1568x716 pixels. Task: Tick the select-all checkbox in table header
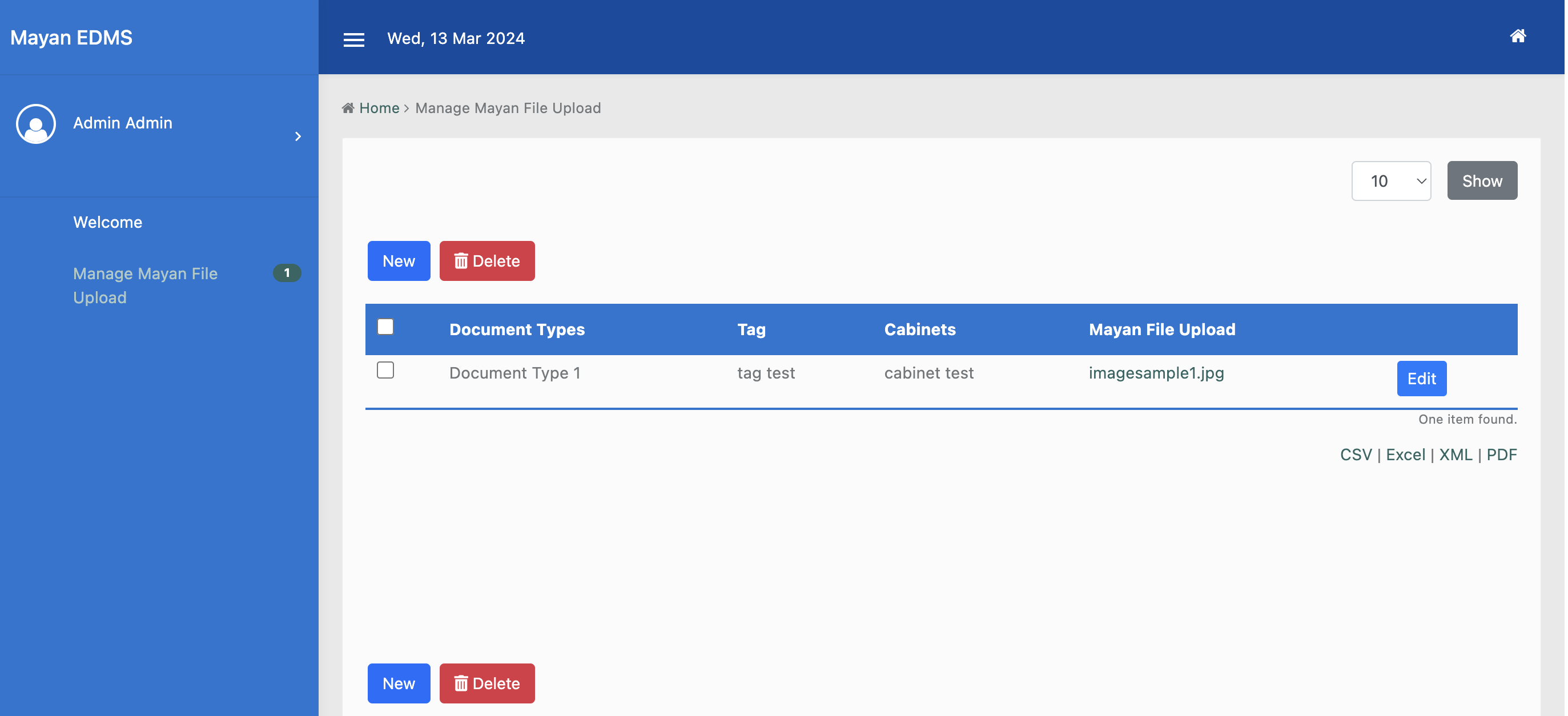[385, 327]
